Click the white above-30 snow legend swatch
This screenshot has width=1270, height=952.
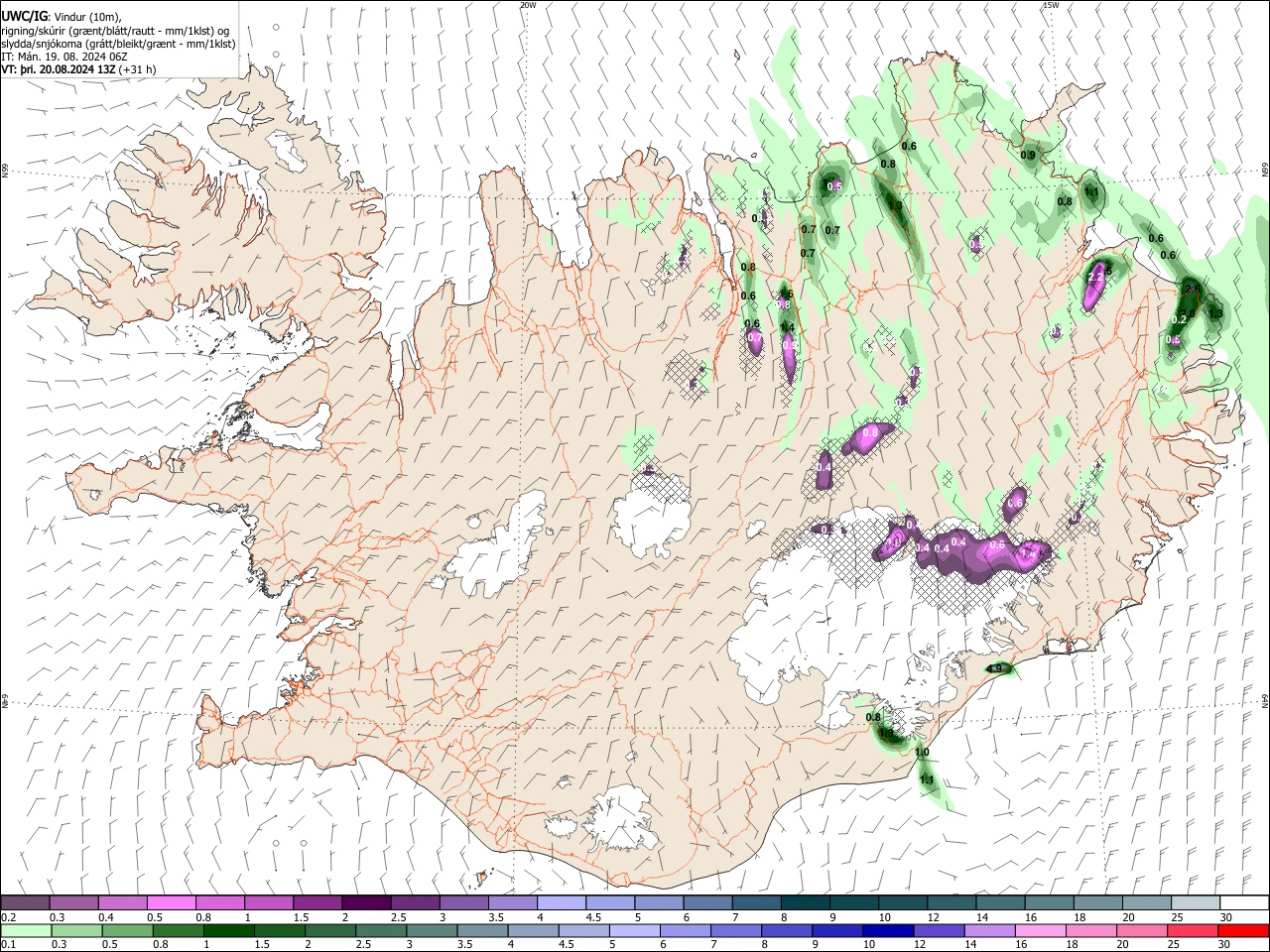point(1244,902)
